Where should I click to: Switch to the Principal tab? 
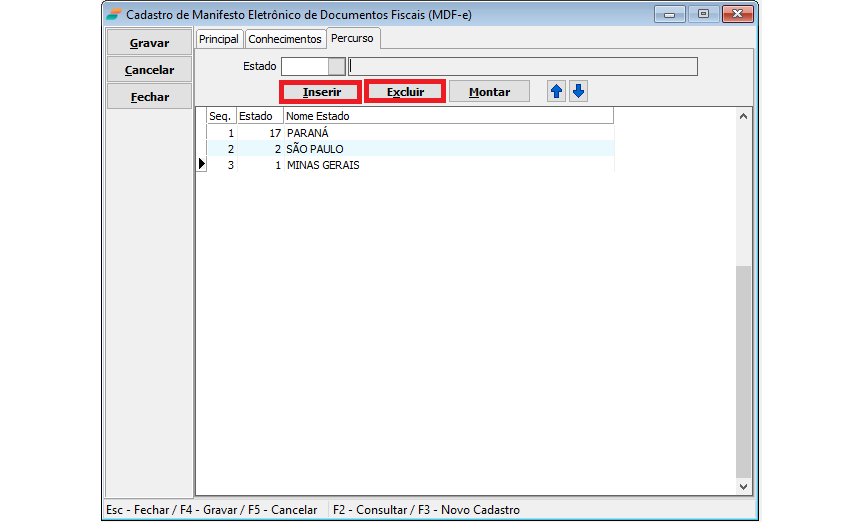[219, 39]
